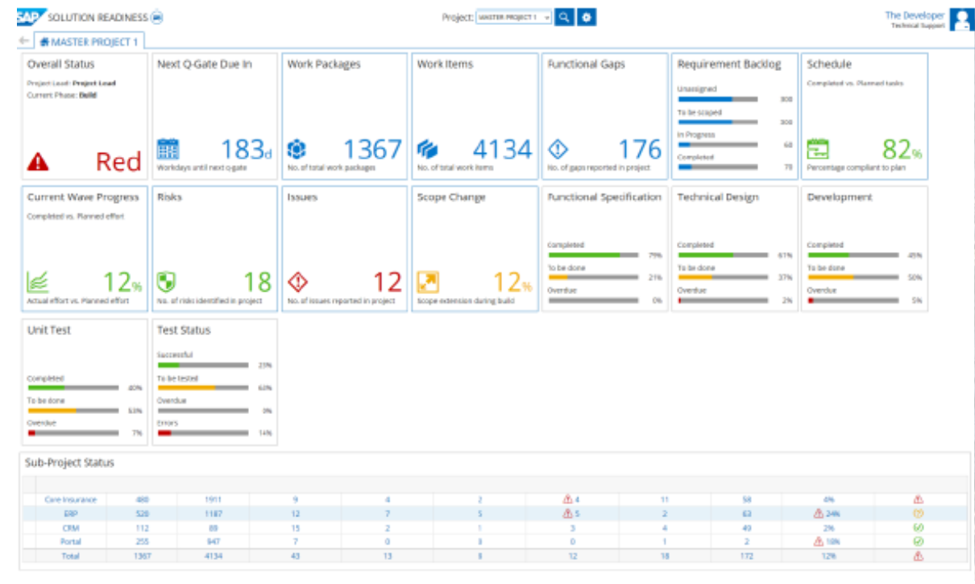Open the Core Insurance sub-project link
Image resolution: width=975 pixels, height=584 pixels.
click(70, 498)
